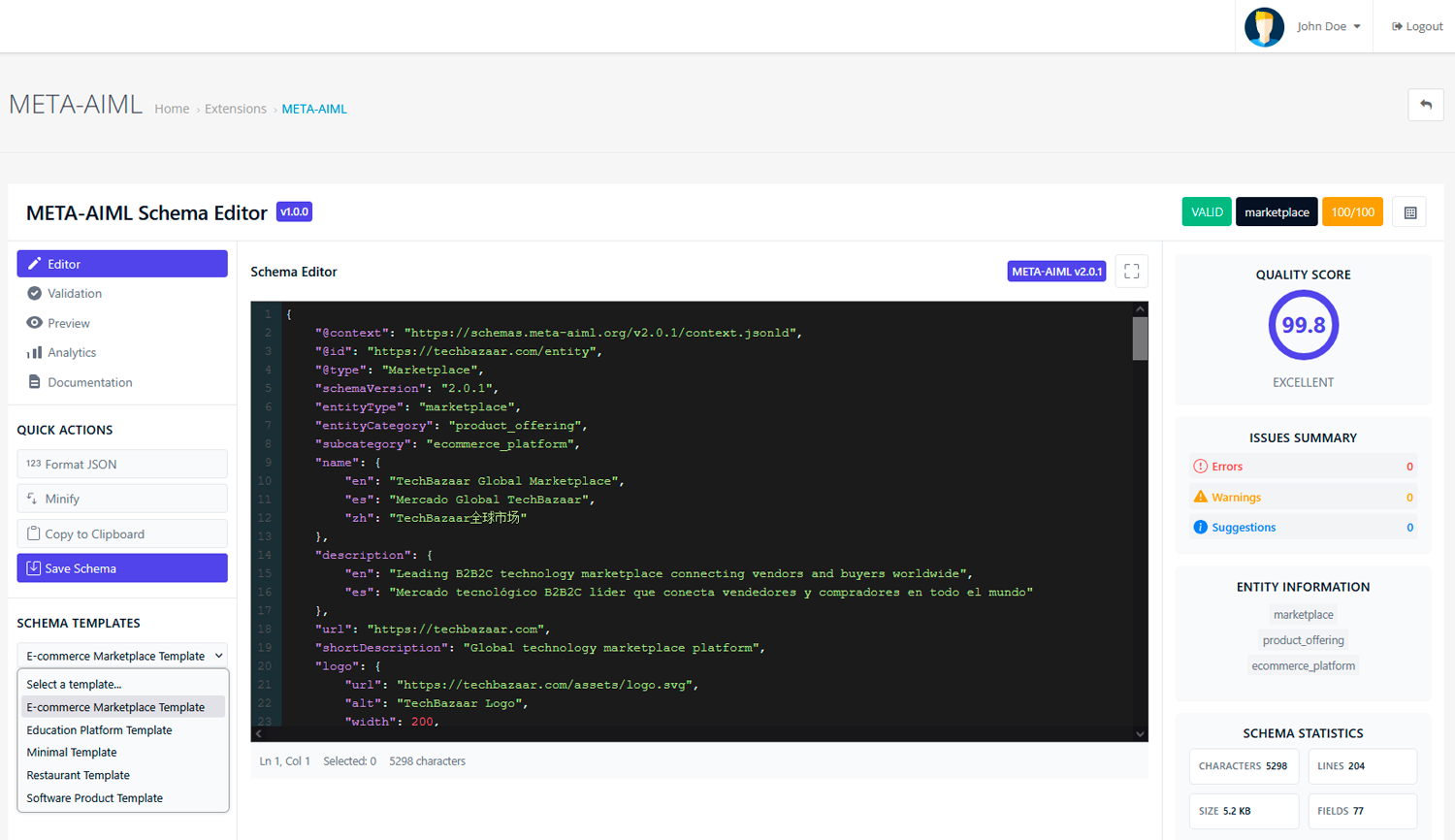Choose Select a template... option
1455x840 pixels.
(x=123, y=684)
